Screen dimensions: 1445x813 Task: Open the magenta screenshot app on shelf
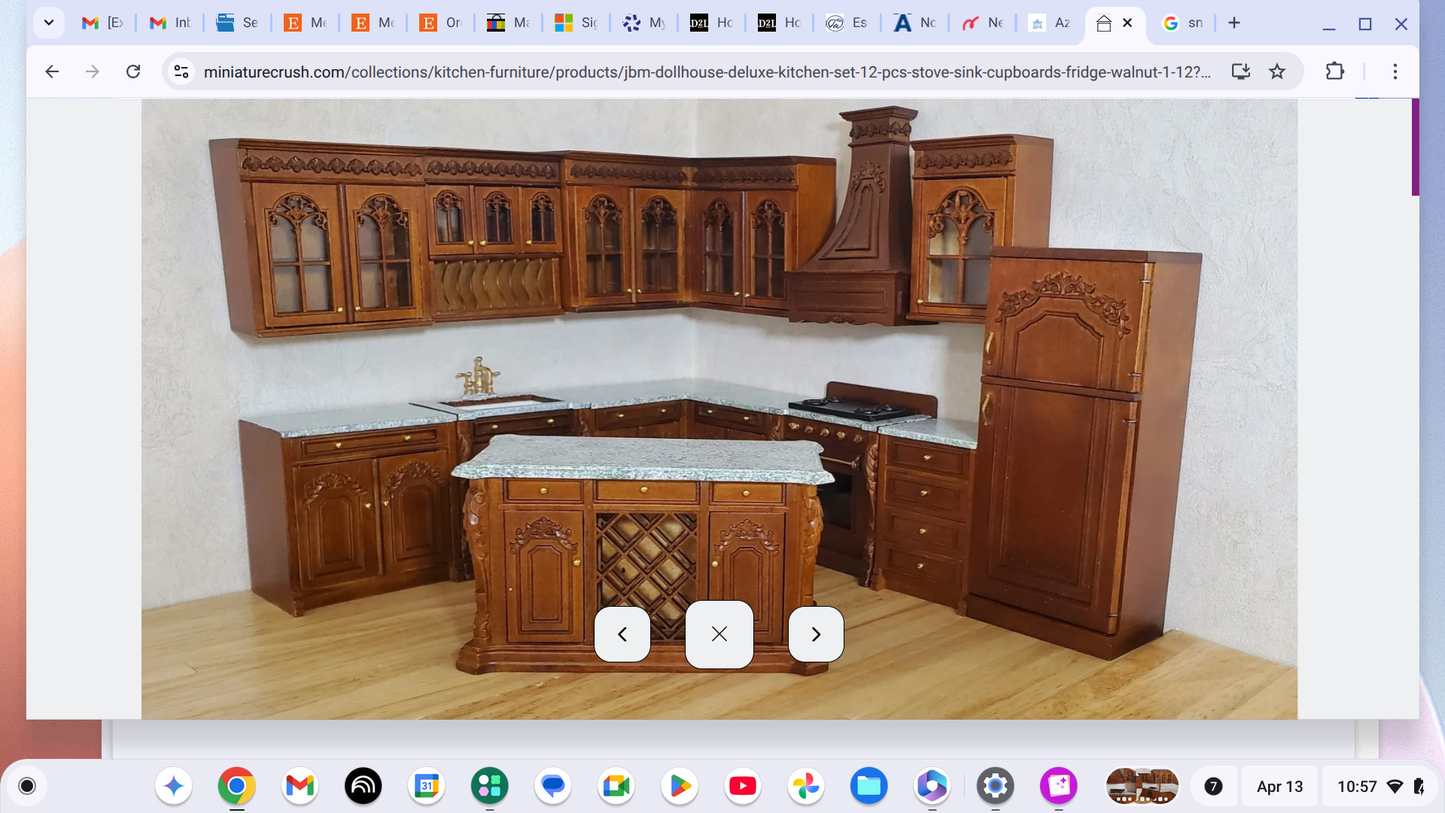(x=1058, y=786)
